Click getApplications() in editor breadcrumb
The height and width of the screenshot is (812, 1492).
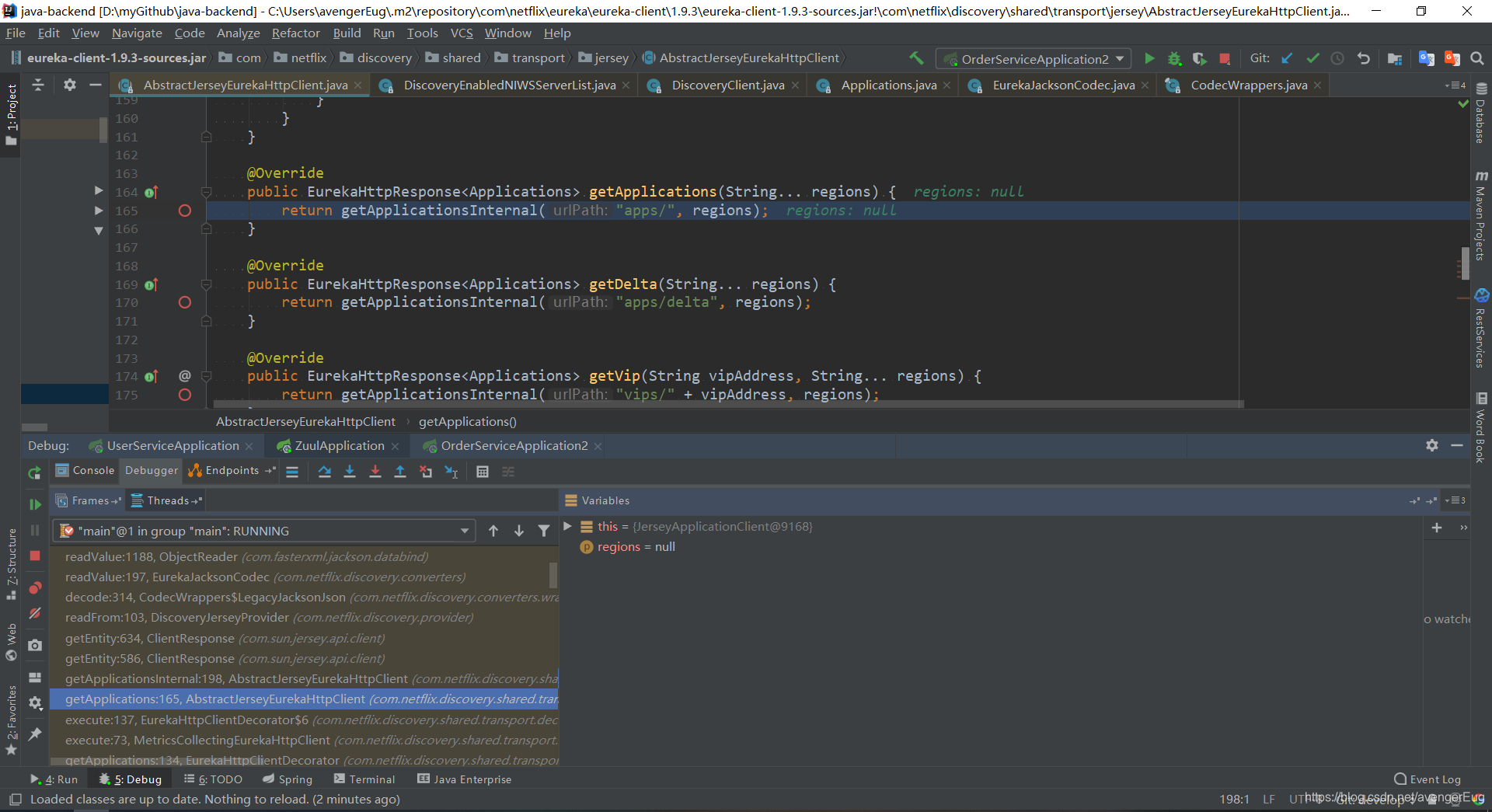[467, 421]
